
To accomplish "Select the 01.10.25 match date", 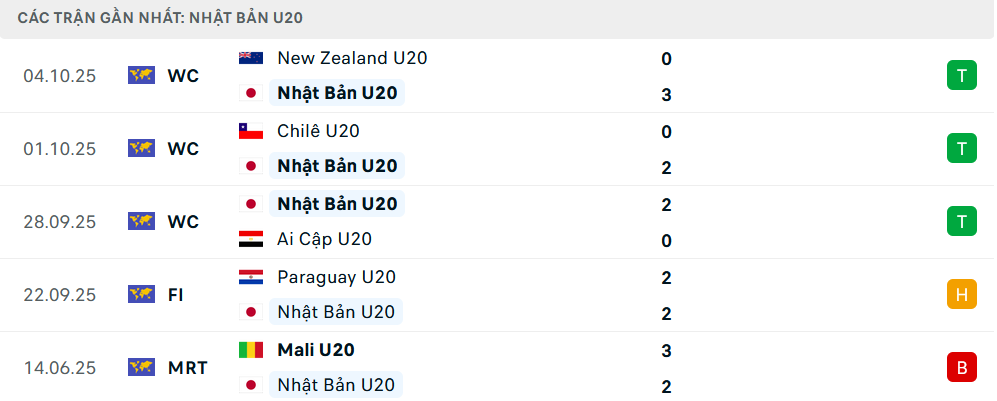I will 60,149.
